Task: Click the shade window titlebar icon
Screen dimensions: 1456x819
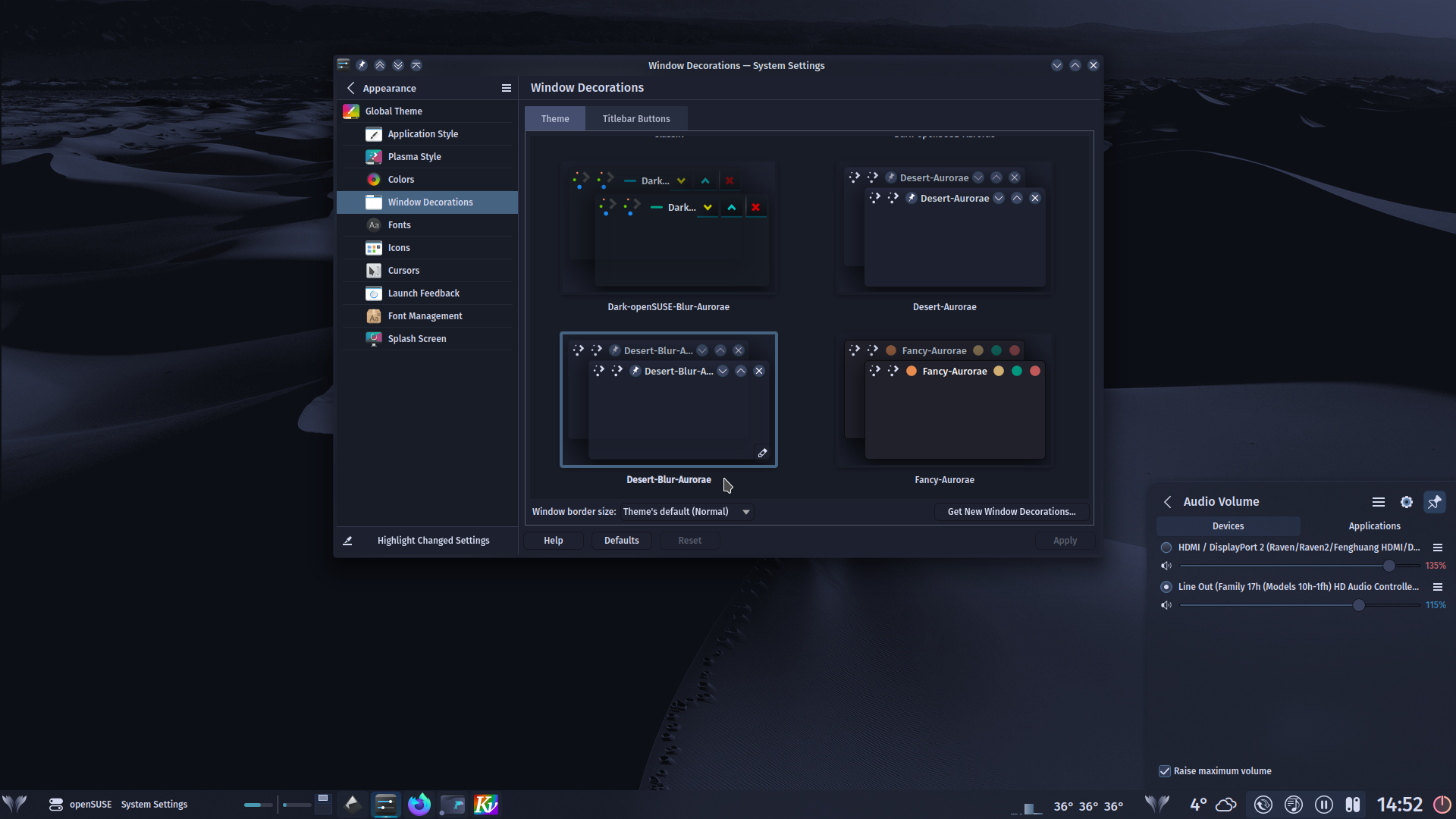Action: click(x=416, y=65)
